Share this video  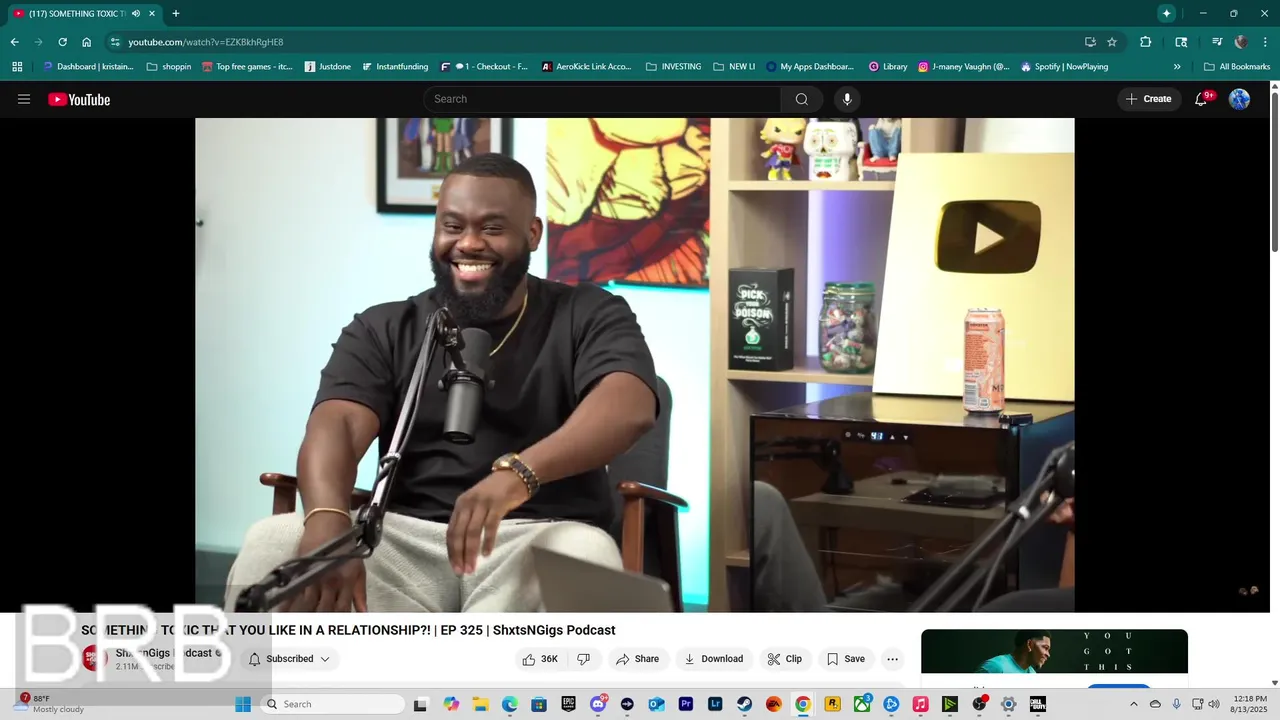tap(638, 659)
